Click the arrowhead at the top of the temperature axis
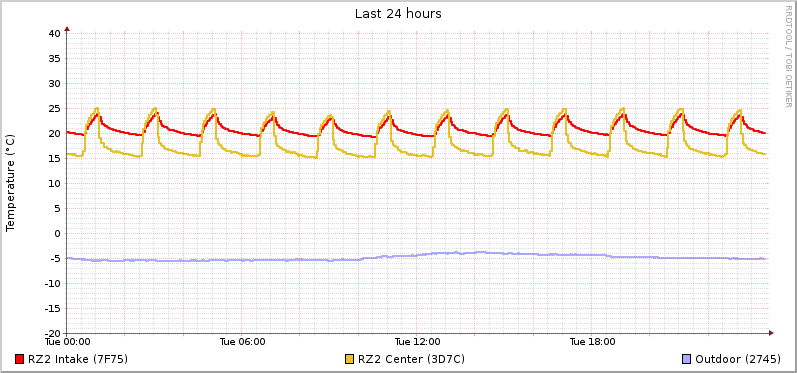Image resolution: width=797 pixels, height=373 pixels. click(x=67, y=28)
